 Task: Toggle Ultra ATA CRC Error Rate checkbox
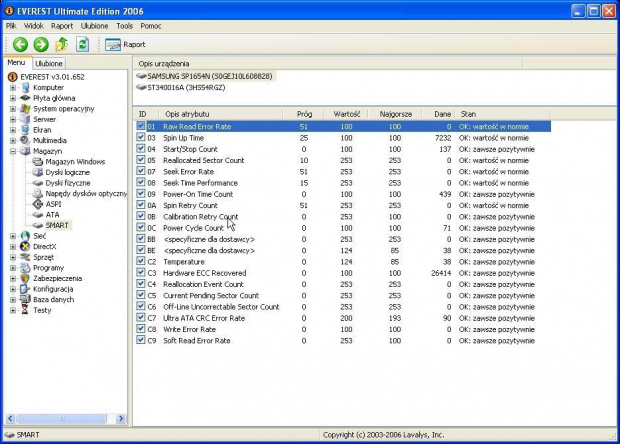(x=140, y=317)
